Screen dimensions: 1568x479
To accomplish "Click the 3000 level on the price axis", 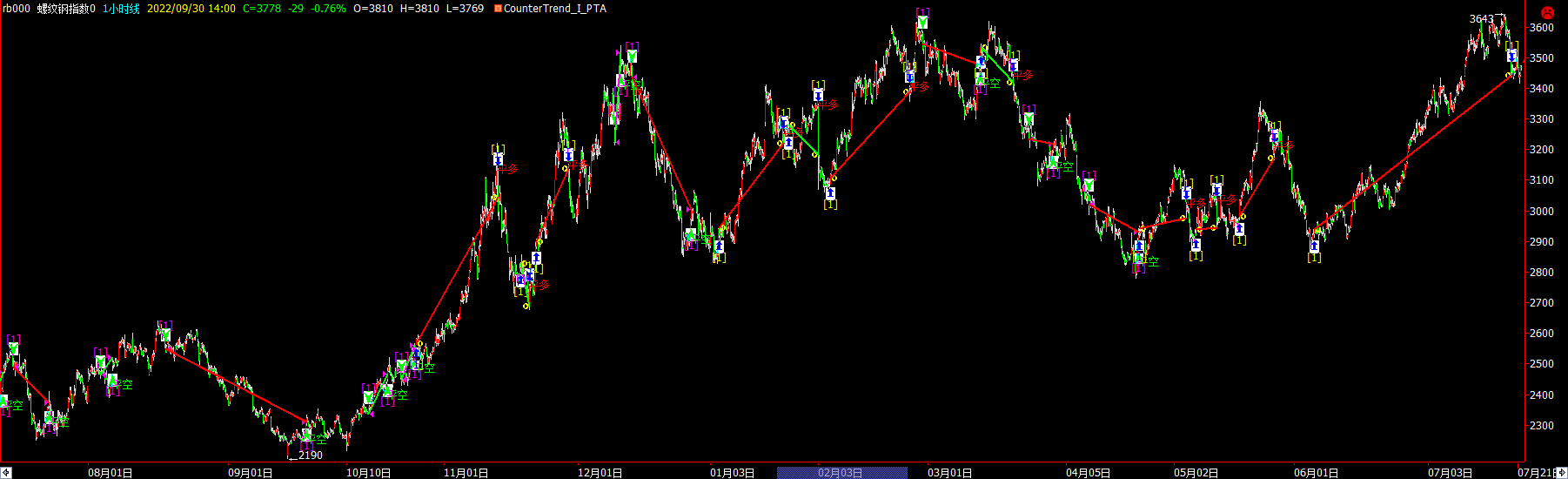I will tap(1541, 212).
